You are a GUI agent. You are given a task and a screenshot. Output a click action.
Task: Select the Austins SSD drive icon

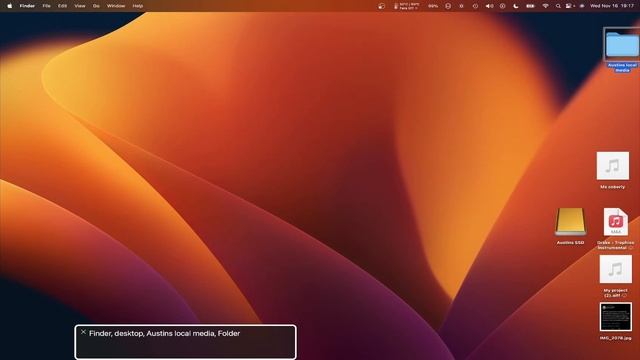click(x=570, y=222)
